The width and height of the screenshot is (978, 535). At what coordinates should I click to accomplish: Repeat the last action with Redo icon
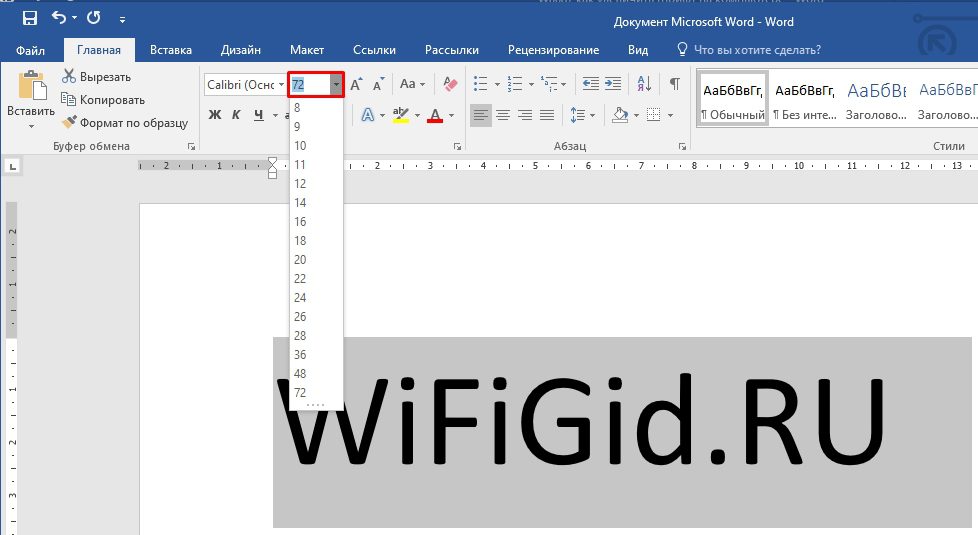[94, 17]
